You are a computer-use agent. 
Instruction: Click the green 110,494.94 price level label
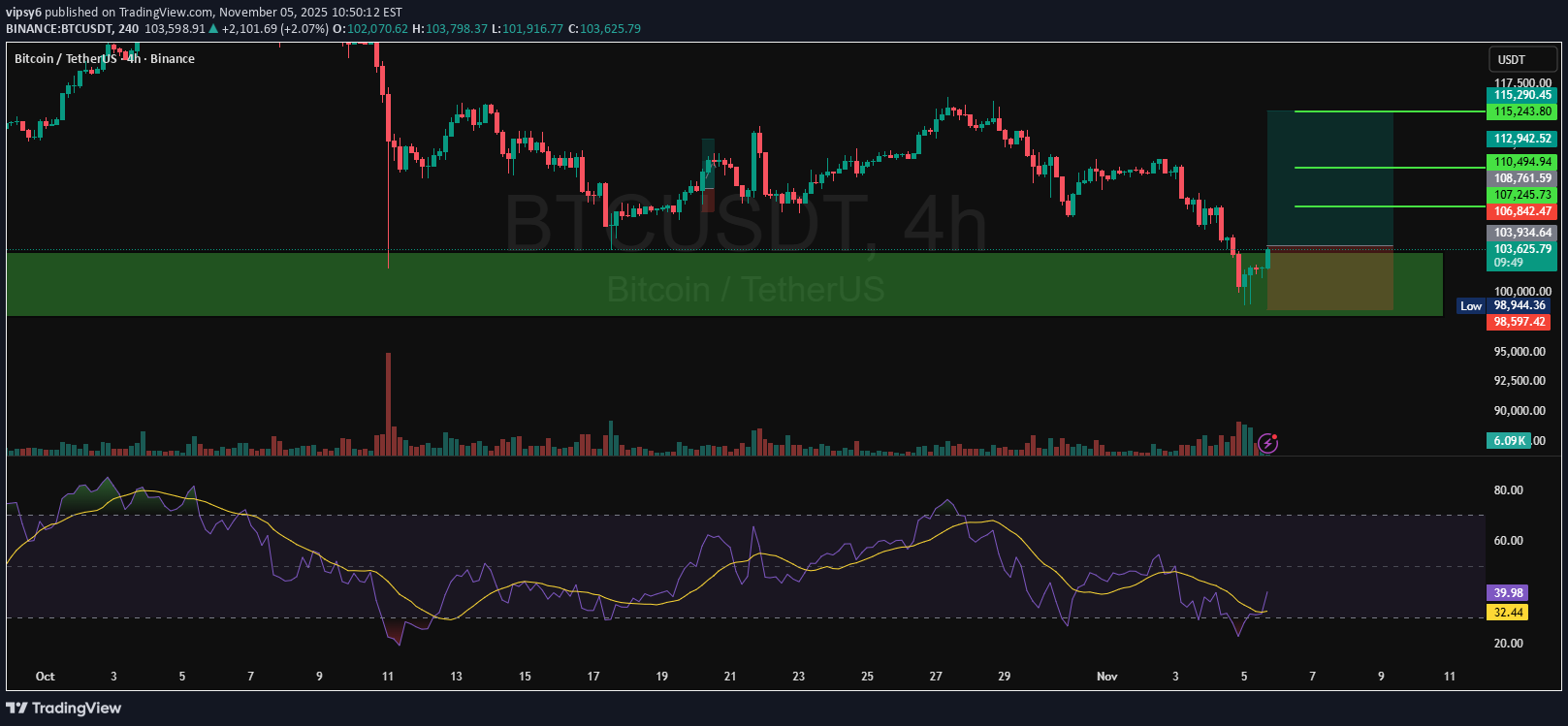coord(1521,163)
